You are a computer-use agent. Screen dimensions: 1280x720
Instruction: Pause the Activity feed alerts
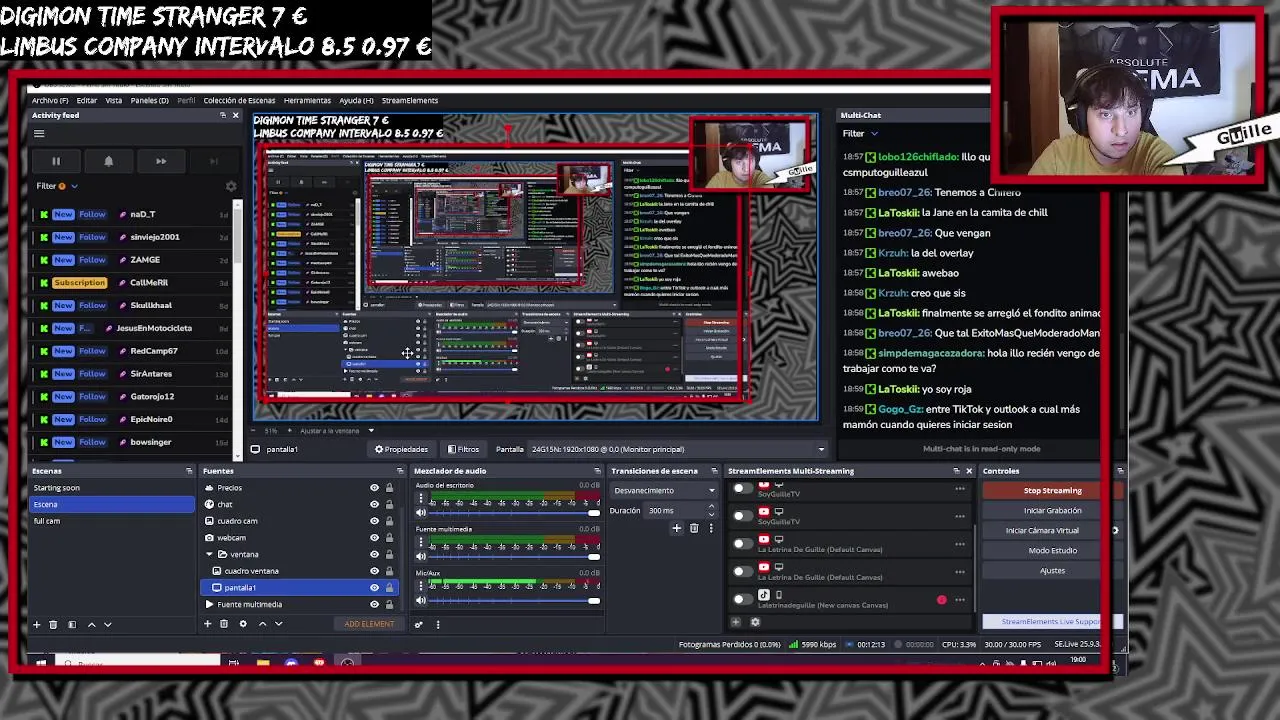pyautogui.click(x=56, y=161)
